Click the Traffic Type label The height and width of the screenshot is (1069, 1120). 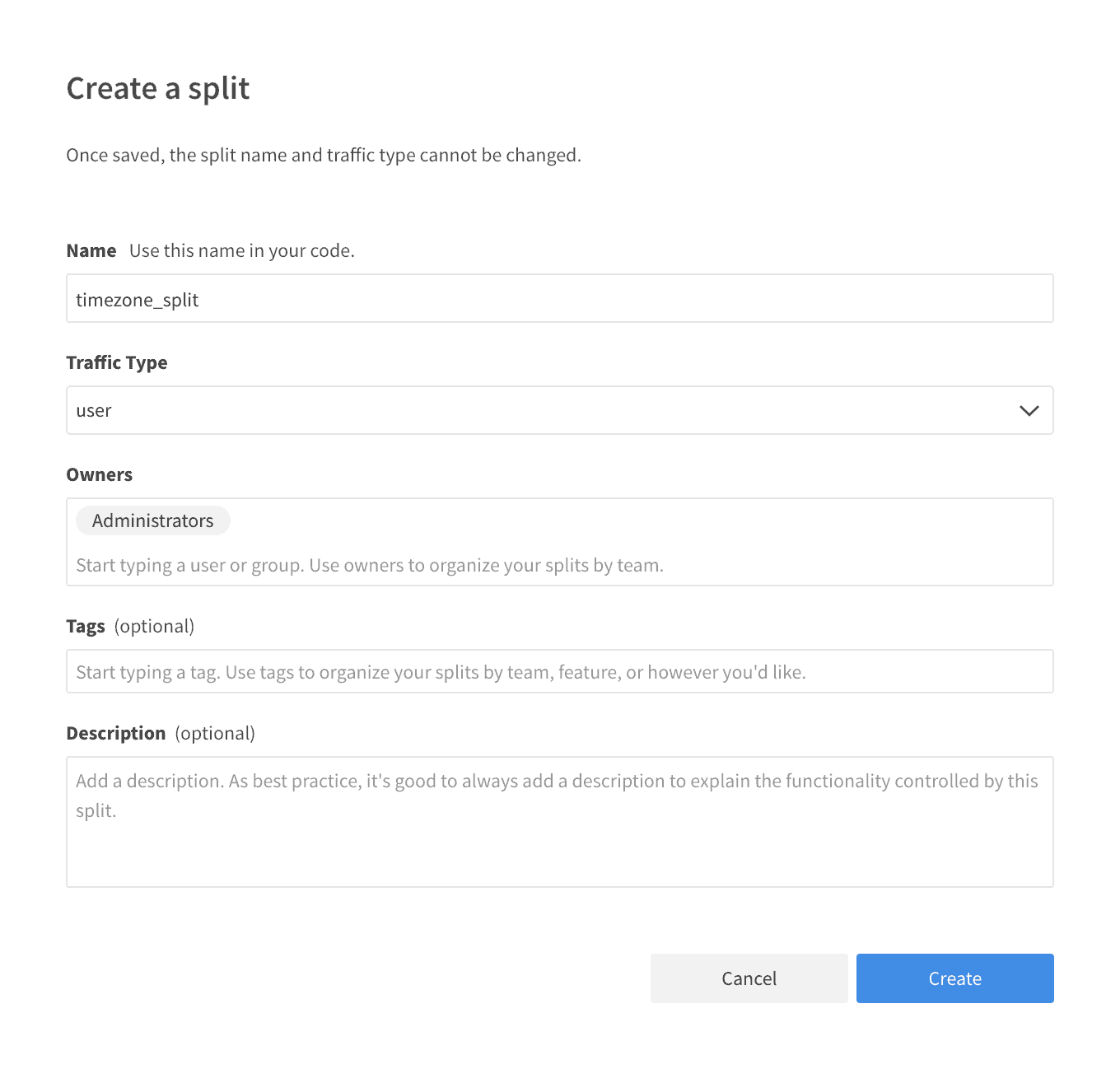click(117, 362)
